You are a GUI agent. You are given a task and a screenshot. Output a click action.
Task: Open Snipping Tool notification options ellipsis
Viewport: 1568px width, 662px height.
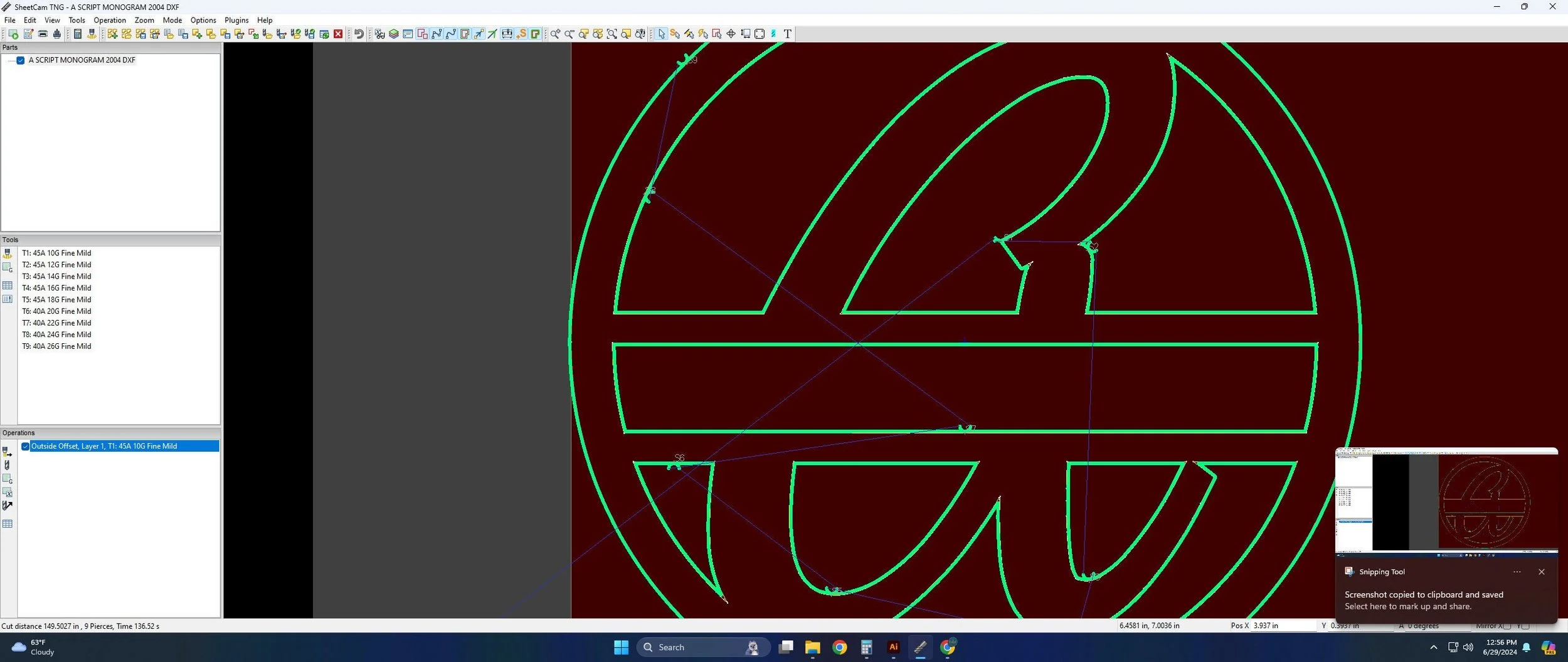point(1517,572)
